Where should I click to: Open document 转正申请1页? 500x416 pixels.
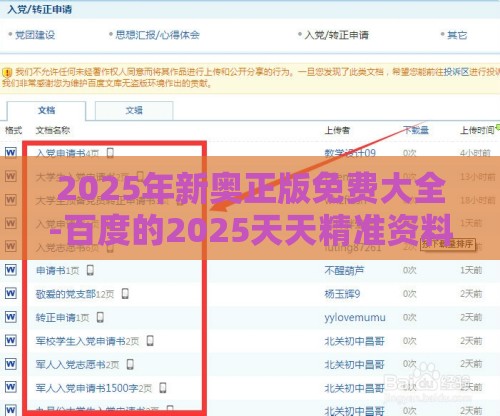pyautogui.click(x=62, y=317)
